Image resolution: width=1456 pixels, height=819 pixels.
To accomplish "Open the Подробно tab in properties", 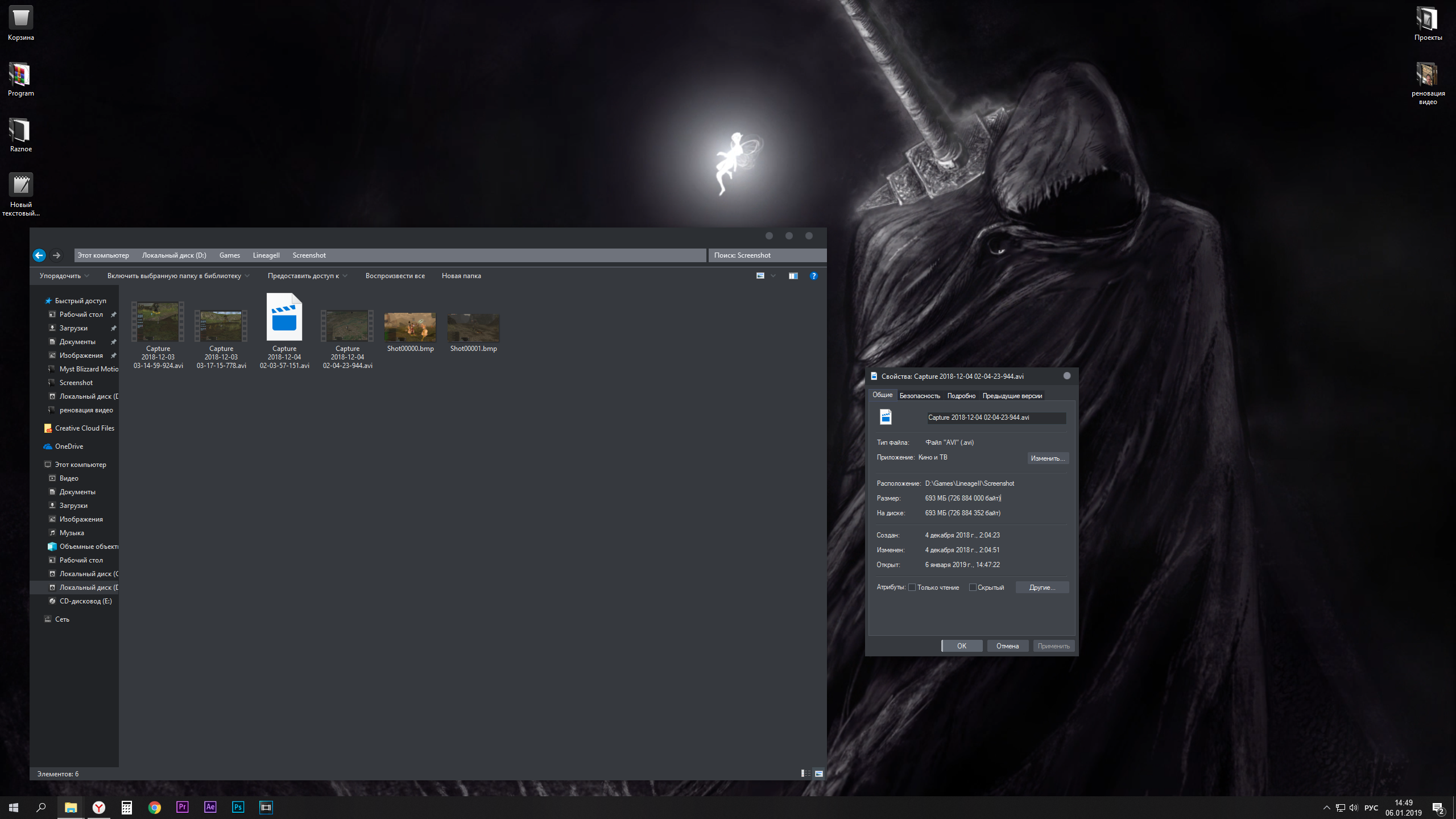I will [x=961, y=396].
